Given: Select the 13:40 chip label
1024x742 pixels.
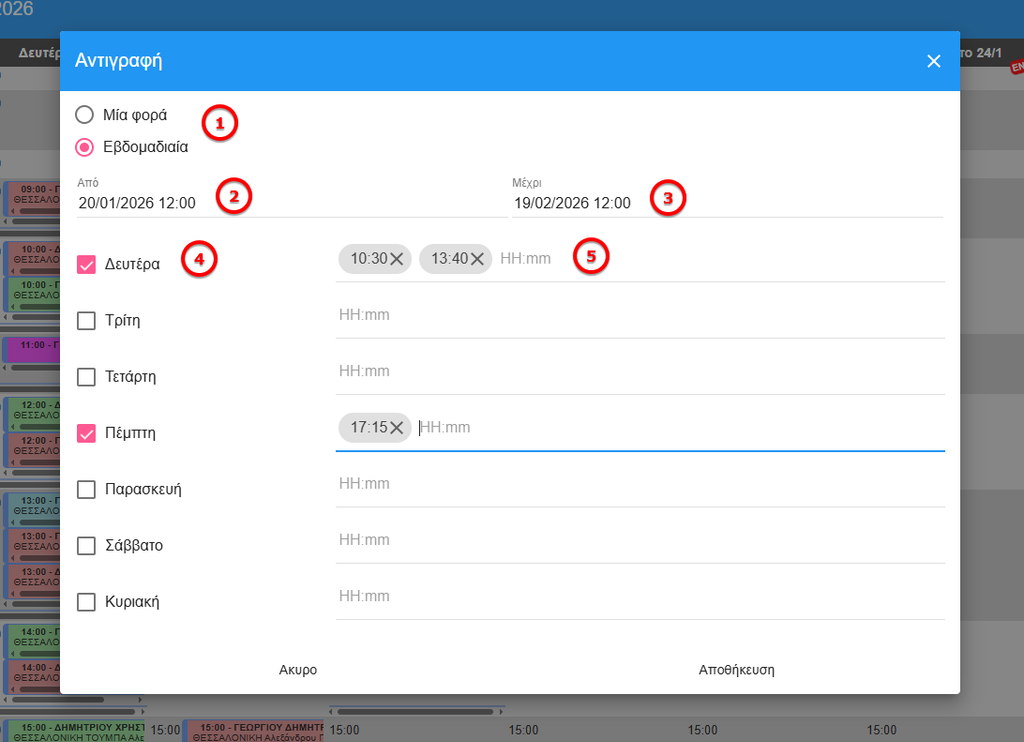Looking at the screenshot, I should (x=449, y=259).
